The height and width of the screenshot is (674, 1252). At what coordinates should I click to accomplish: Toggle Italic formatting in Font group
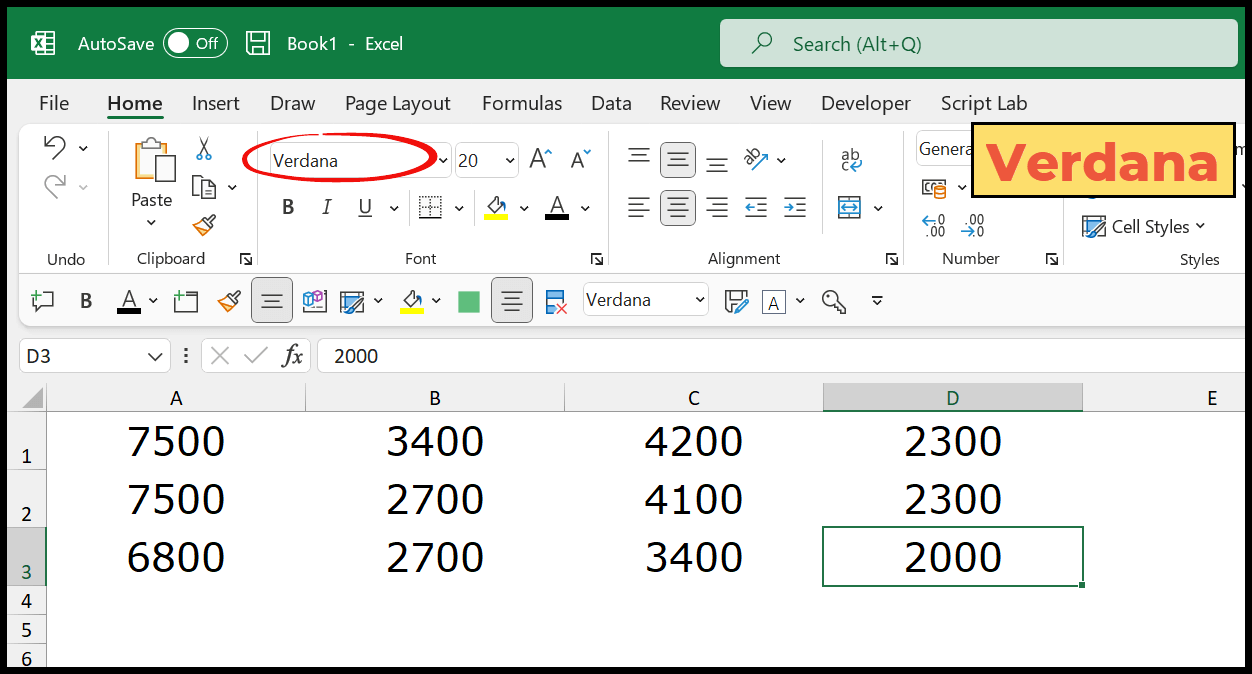click(326, 208)
